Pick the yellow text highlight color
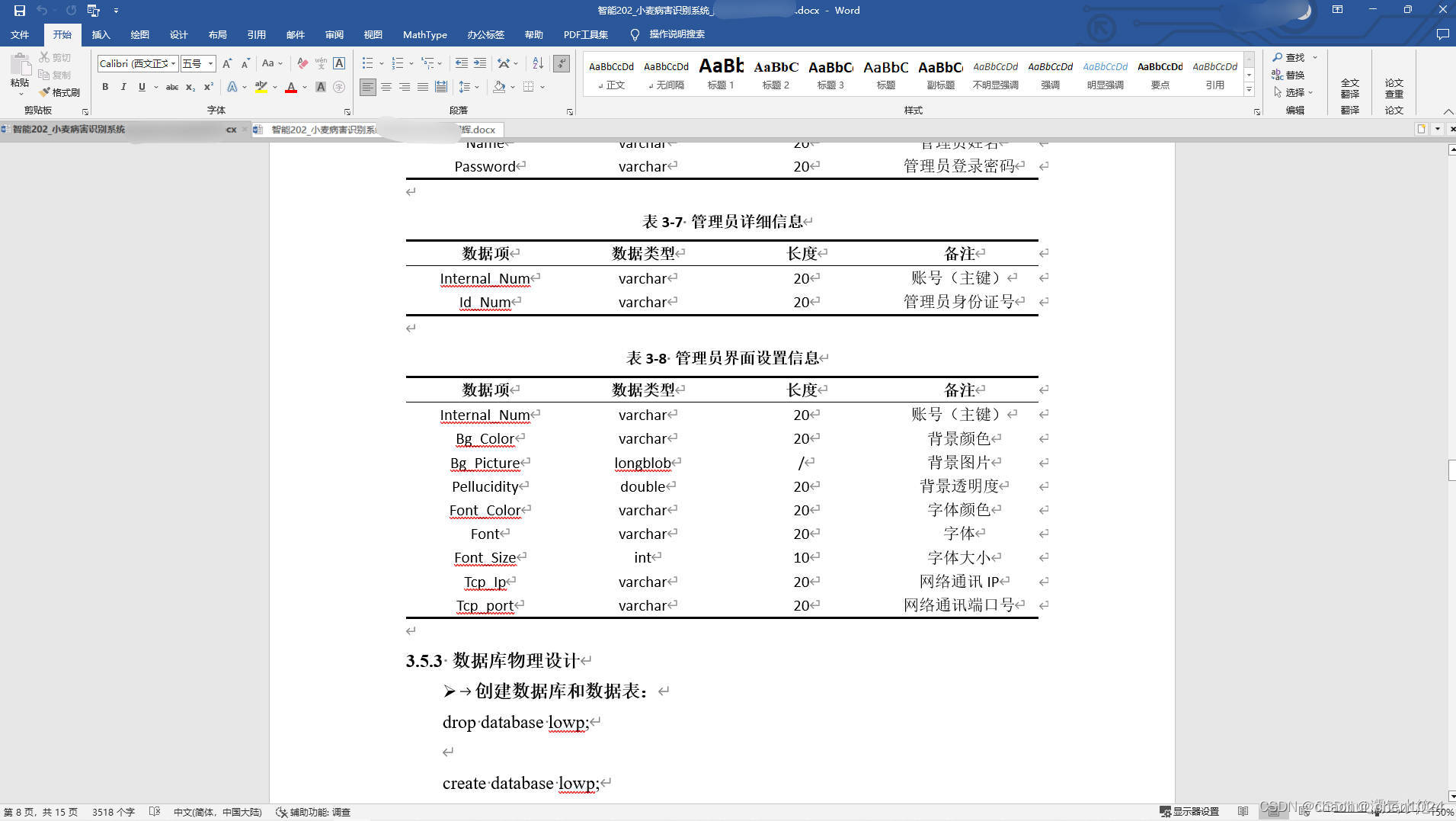 [x=261, y=87]
